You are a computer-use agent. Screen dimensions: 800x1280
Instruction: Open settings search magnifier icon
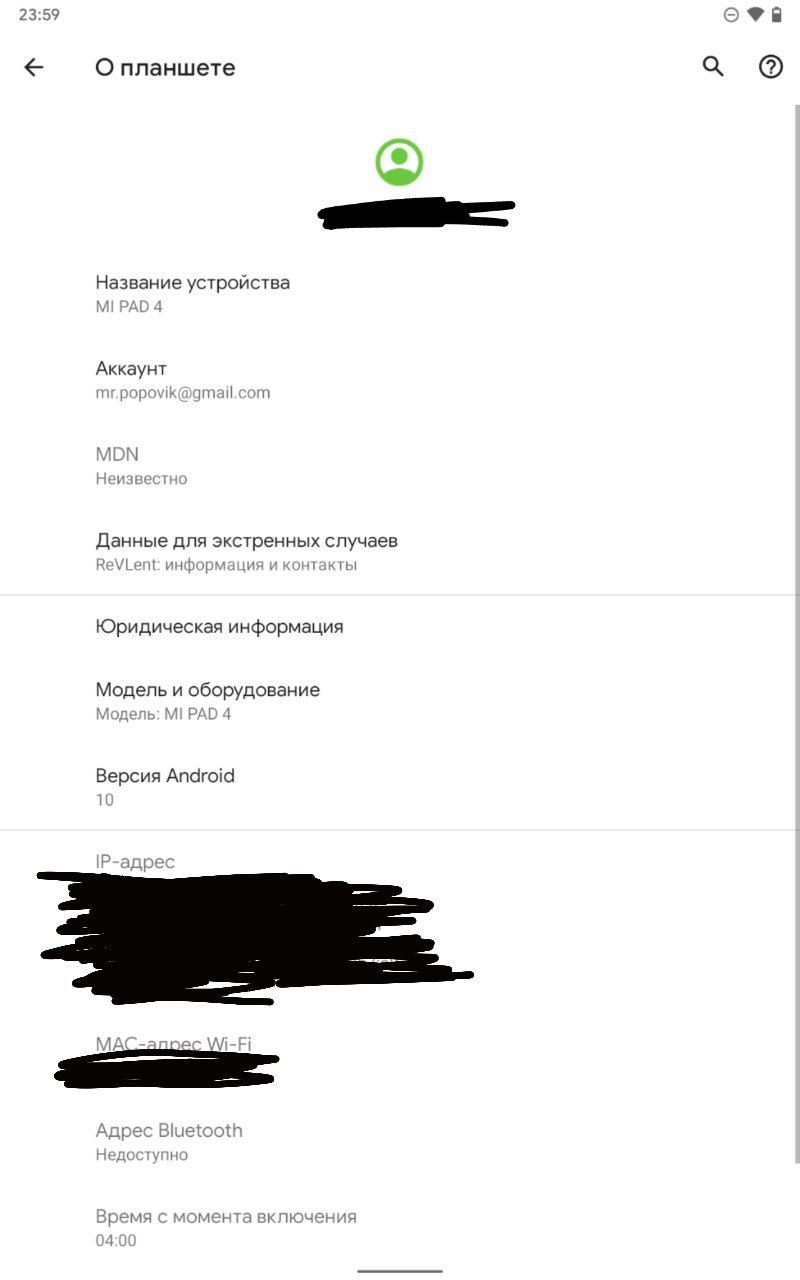click(713, 67)
